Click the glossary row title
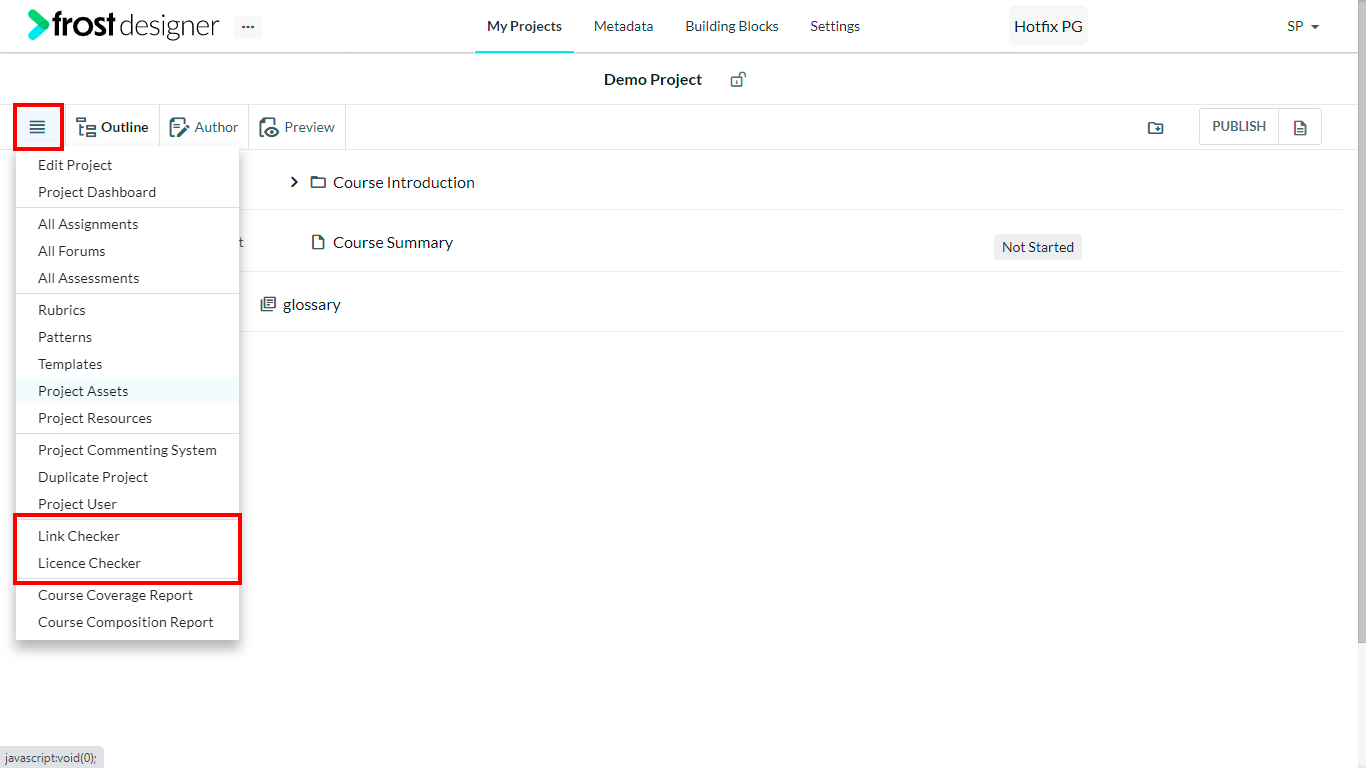 point(312,304)
